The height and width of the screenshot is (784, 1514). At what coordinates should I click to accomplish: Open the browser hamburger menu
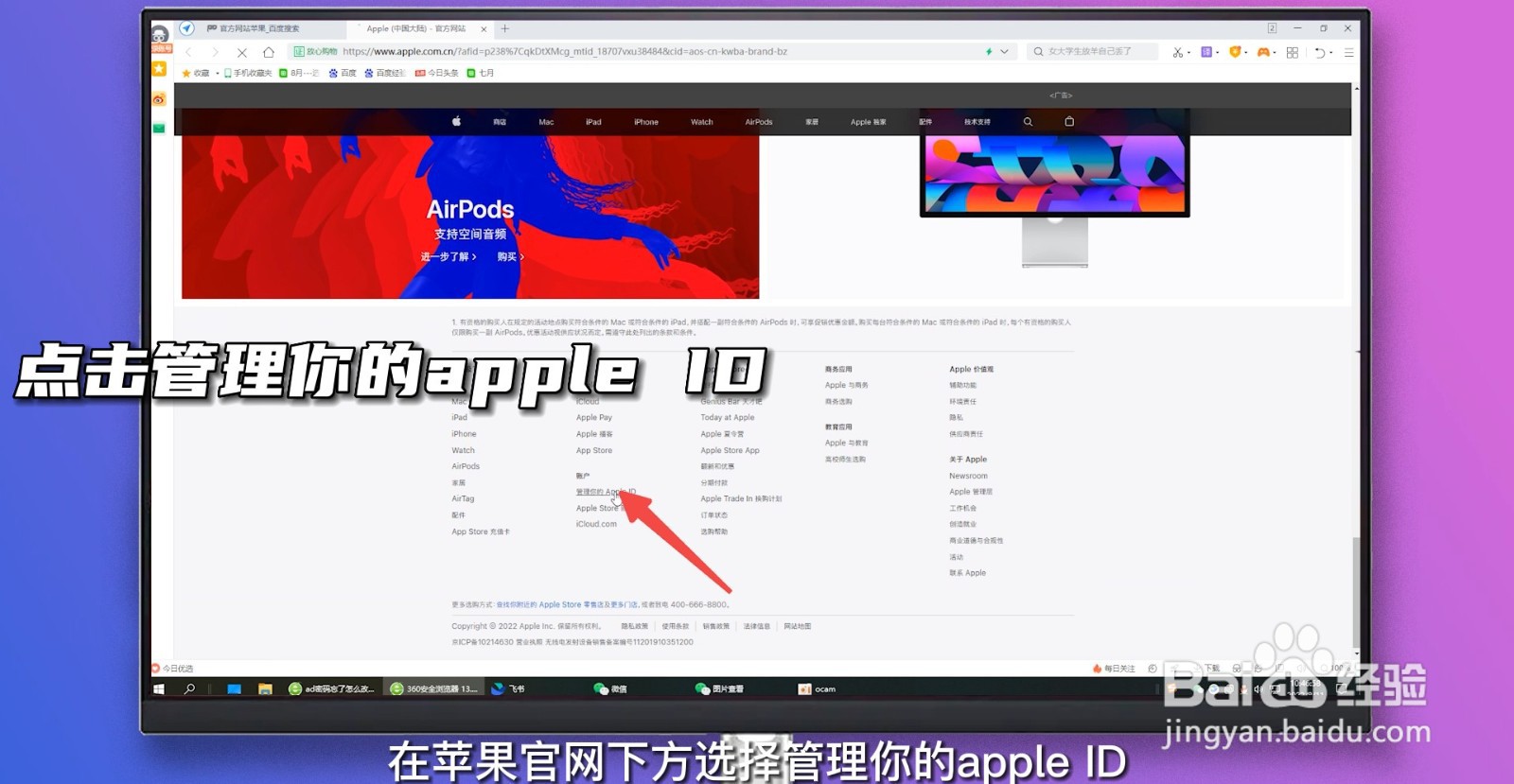click(1349, 52)
